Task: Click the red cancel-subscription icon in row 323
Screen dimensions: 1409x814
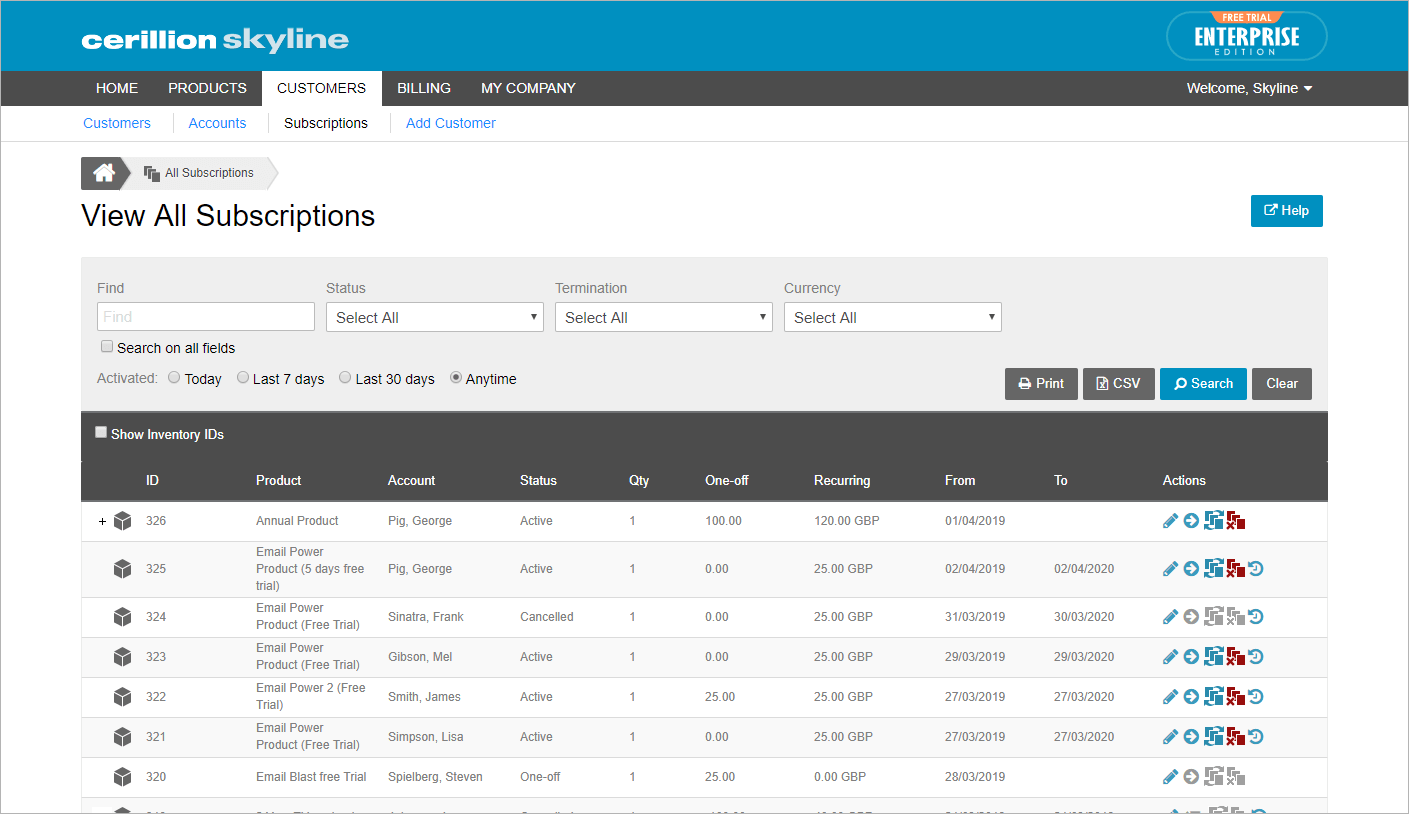Action: [x=1236, y=657]
